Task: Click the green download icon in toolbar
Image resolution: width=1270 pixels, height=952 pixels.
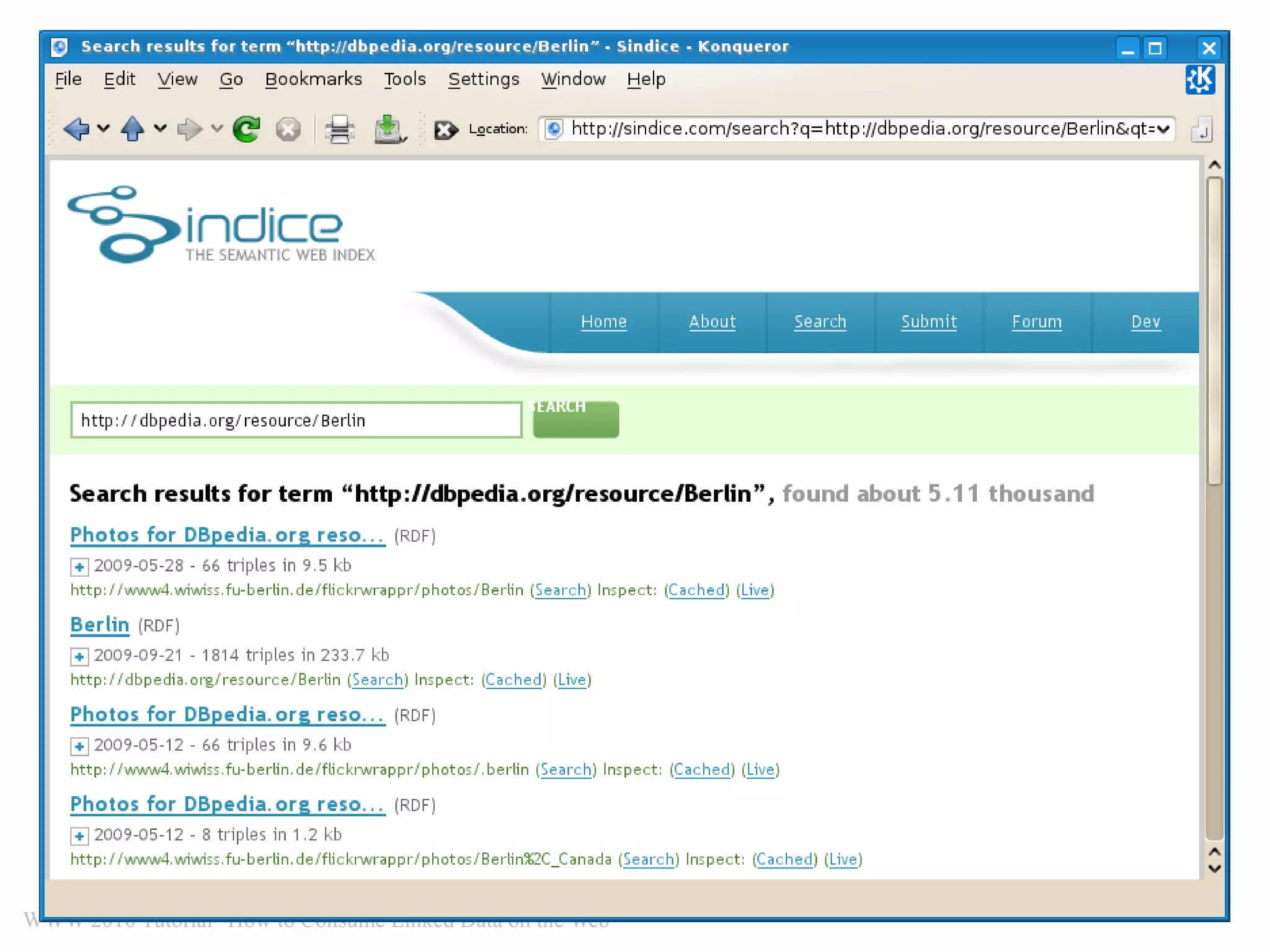Action: pyautogui.click(x=389, y=129)
